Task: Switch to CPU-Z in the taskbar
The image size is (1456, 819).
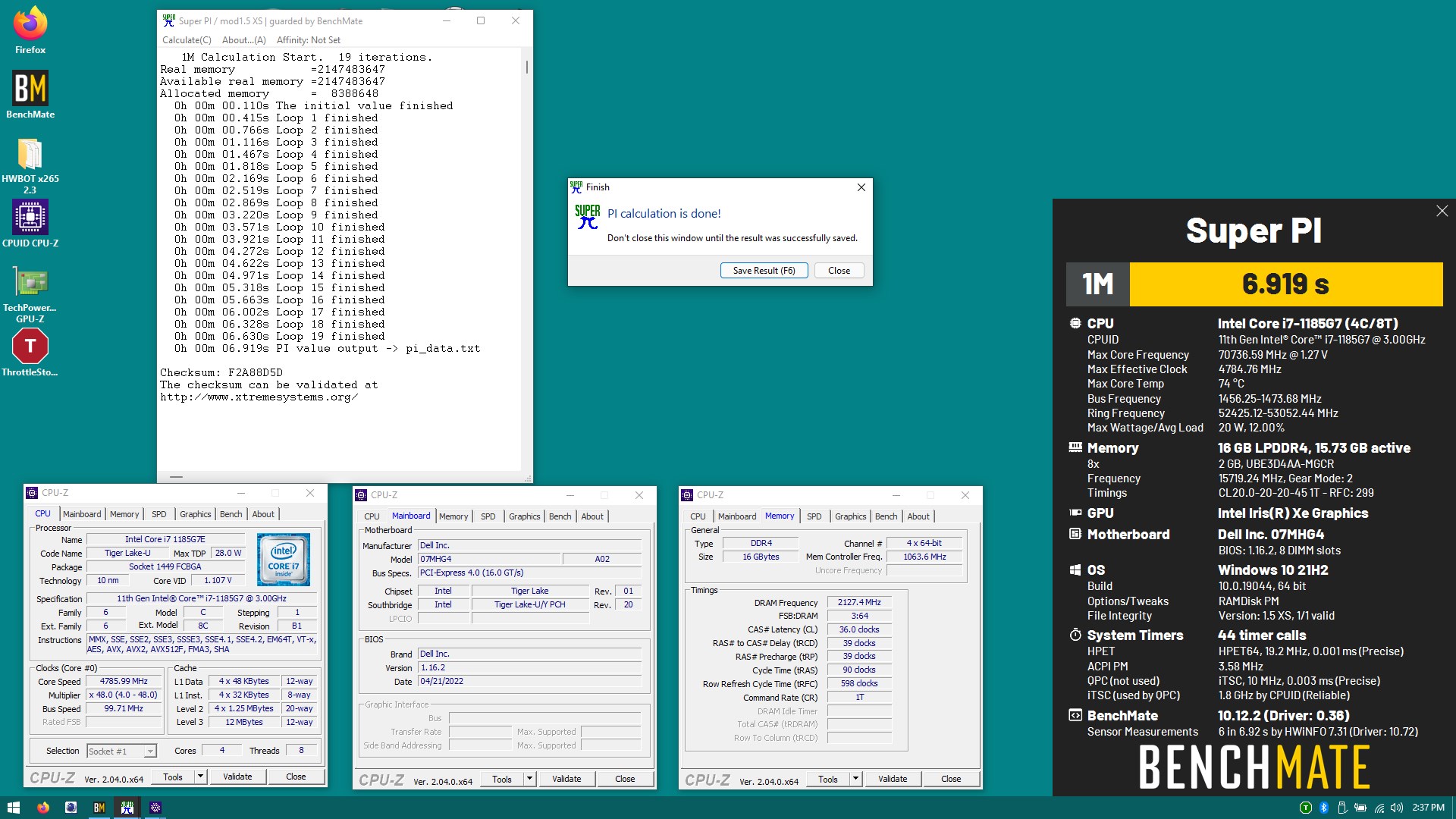Action: pos(155,808)
